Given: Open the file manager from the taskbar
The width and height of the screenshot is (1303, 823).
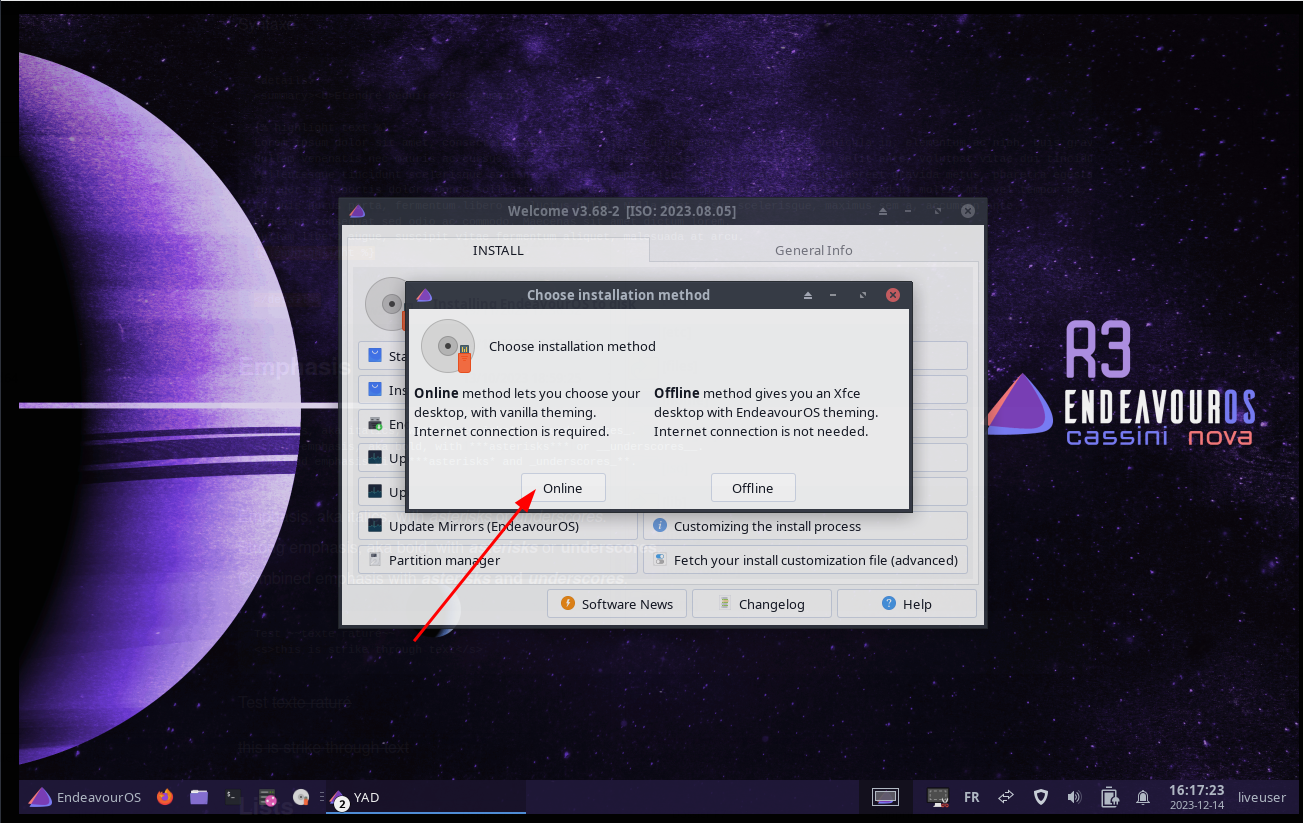Looking at the screenshot, I should 199,797.
